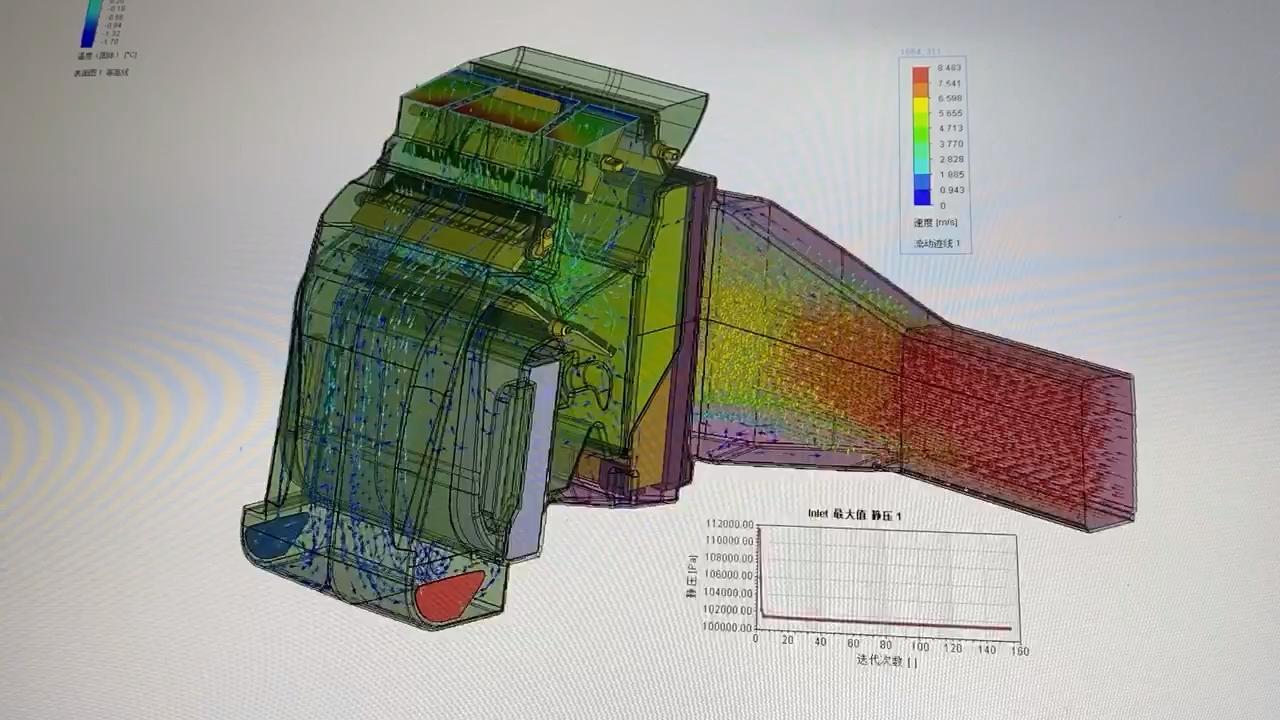The height and width of the screenshot is (720, 1280).
Task: Click the 106000.00 y-axis tick value
Action: 730,575
